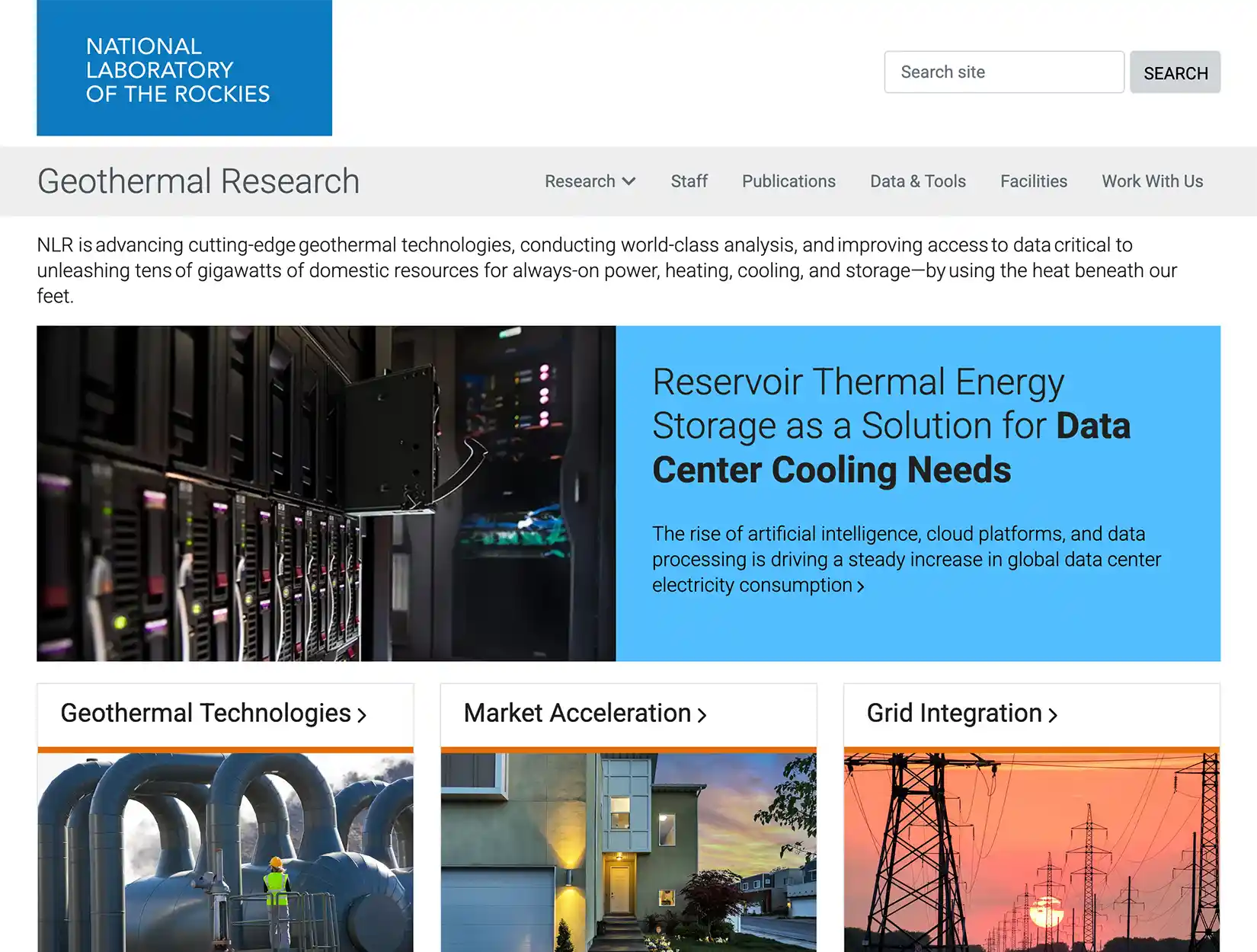Visit the Grid Integration section
This screenshot has height=952, width=1257.
pyautogui.click(x=953, y=714)
